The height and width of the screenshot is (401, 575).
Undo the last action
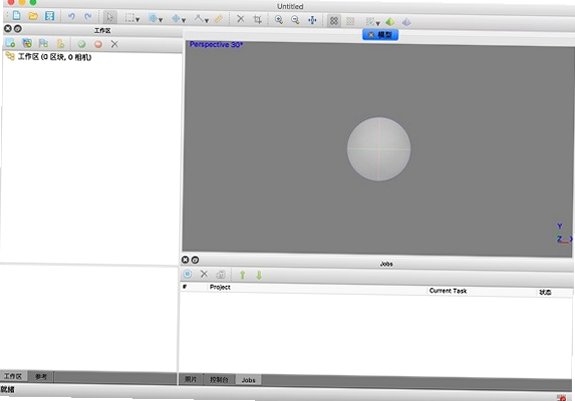(72, 16)
